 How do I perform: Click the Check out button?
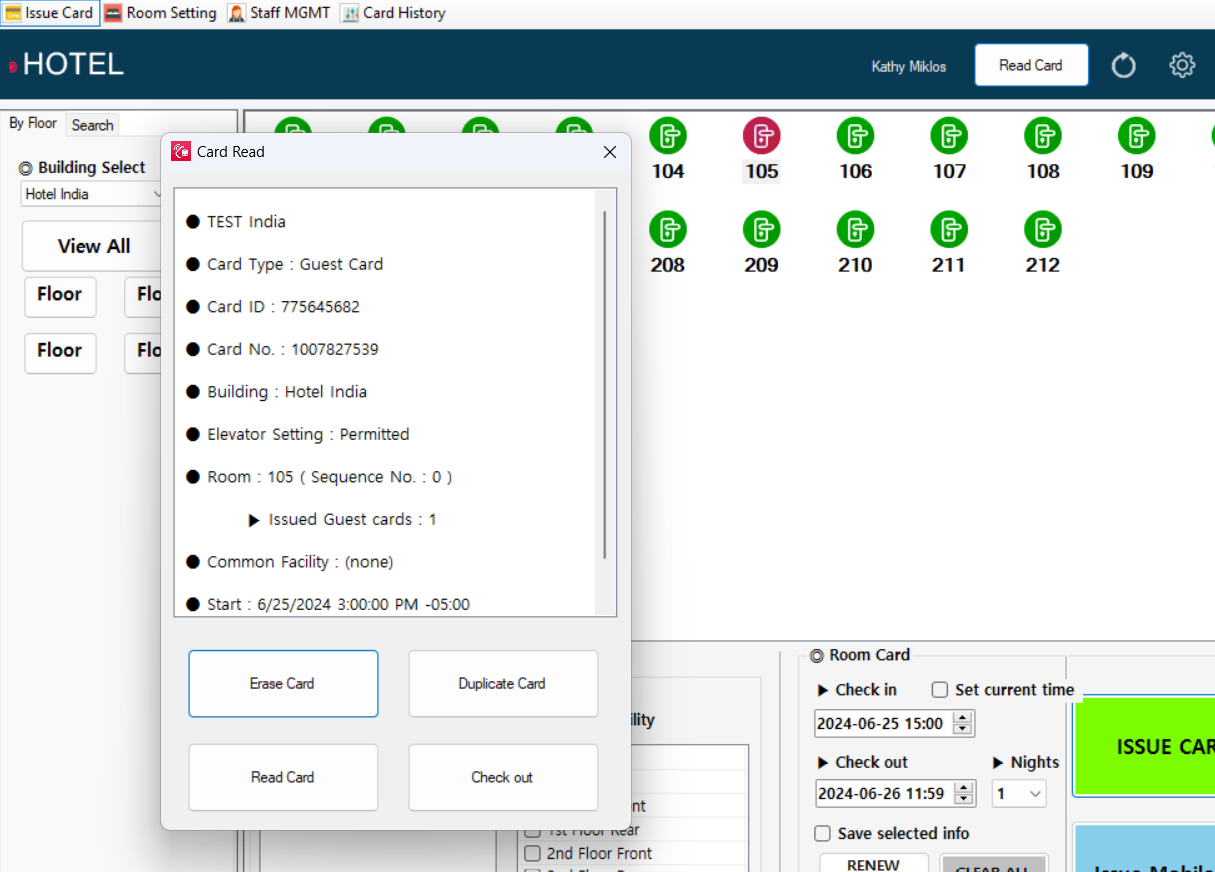[503, 777]
